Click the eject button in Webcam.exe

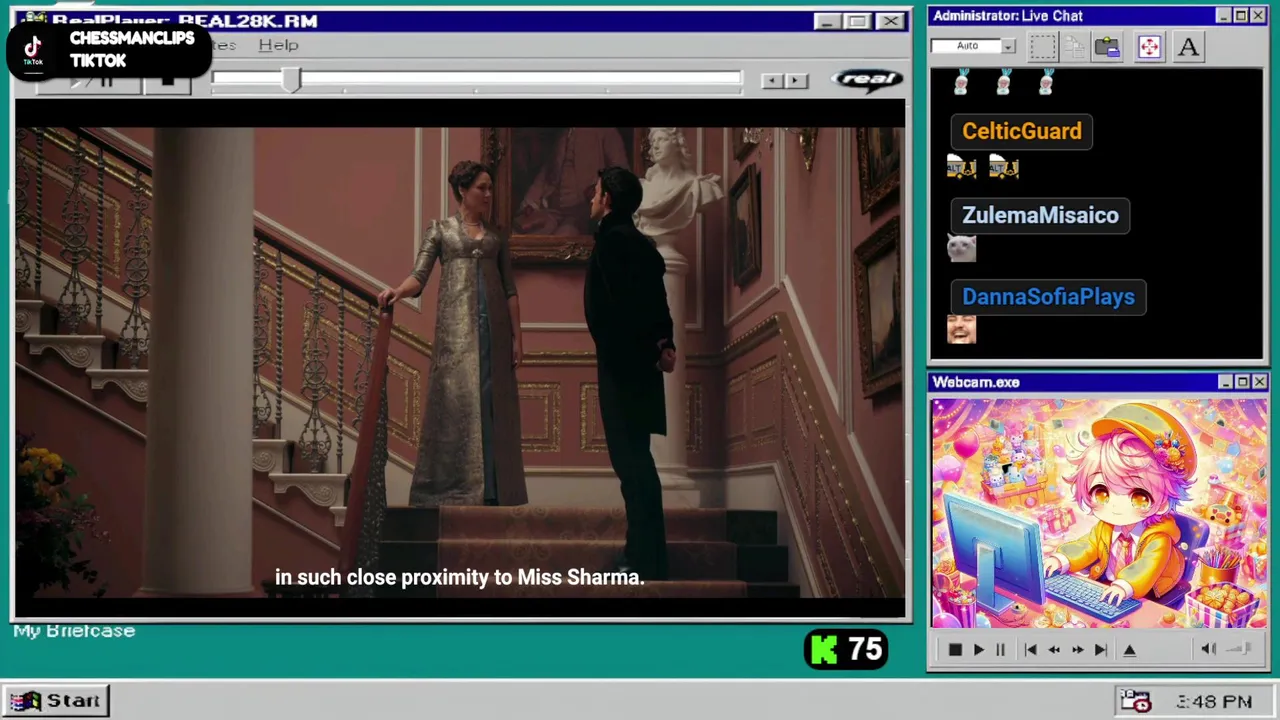(1129, 650)
